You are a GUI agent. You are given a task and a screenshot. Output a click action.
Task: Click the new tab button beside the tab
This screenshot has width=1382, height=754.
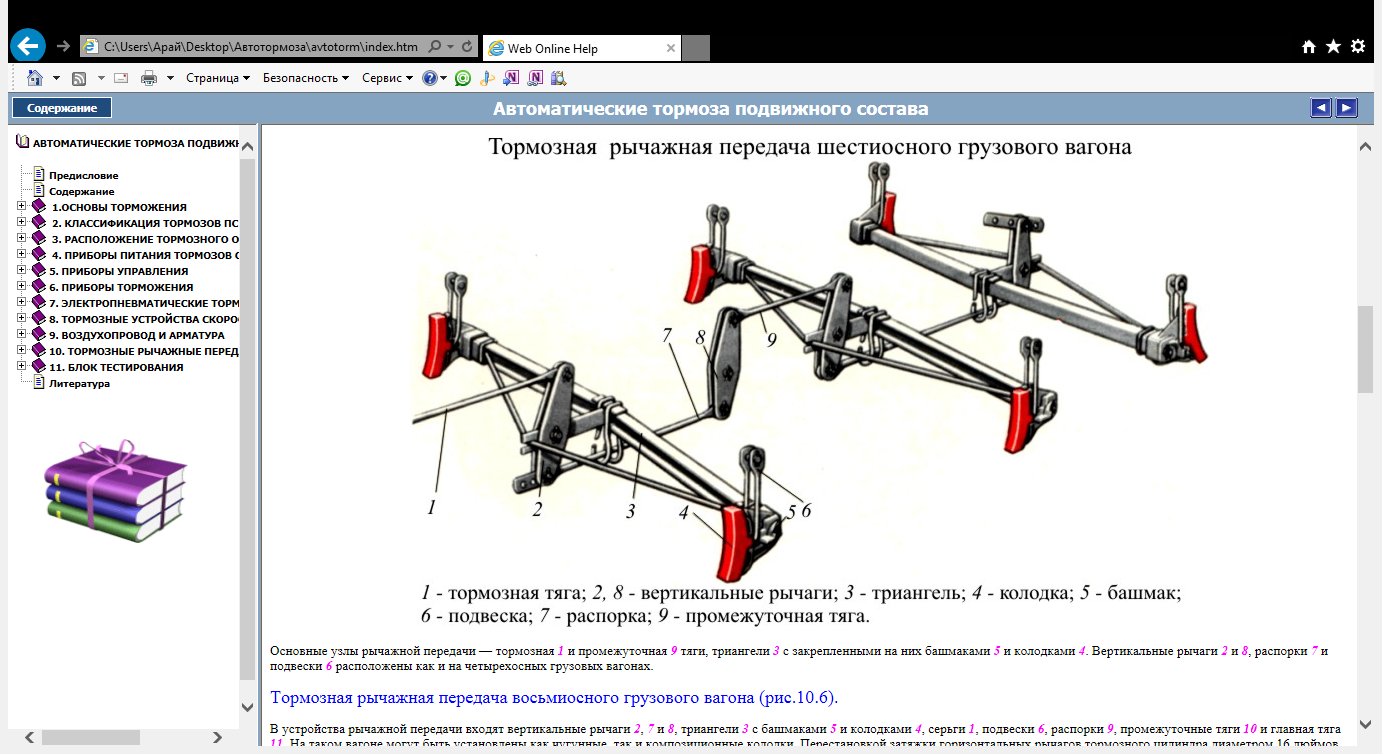pos(696,48)
